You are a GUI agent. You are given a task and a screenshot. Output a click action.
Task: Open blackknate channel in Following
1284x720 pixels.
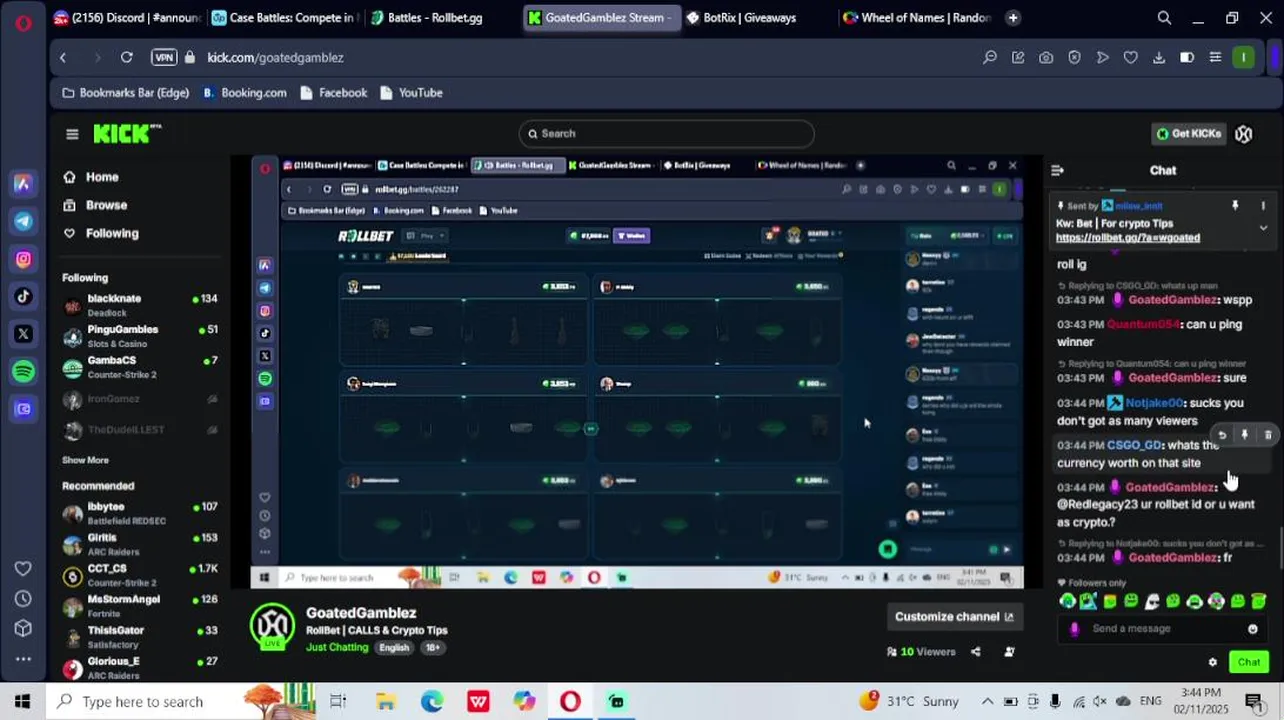pos(140,305)
